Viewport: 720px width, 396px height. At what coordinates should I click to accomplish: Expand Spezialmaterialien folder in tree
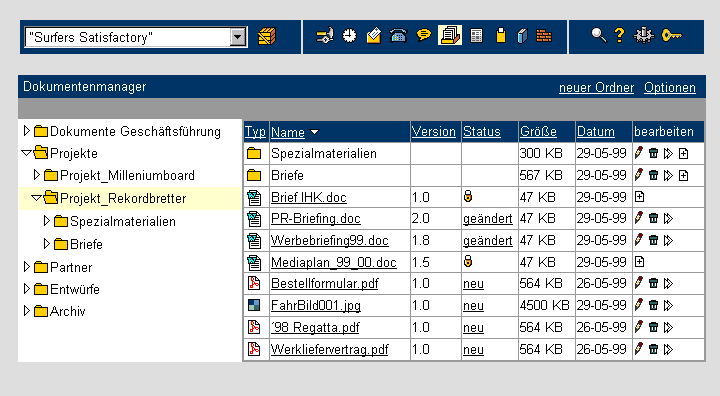tap(47, 221)
